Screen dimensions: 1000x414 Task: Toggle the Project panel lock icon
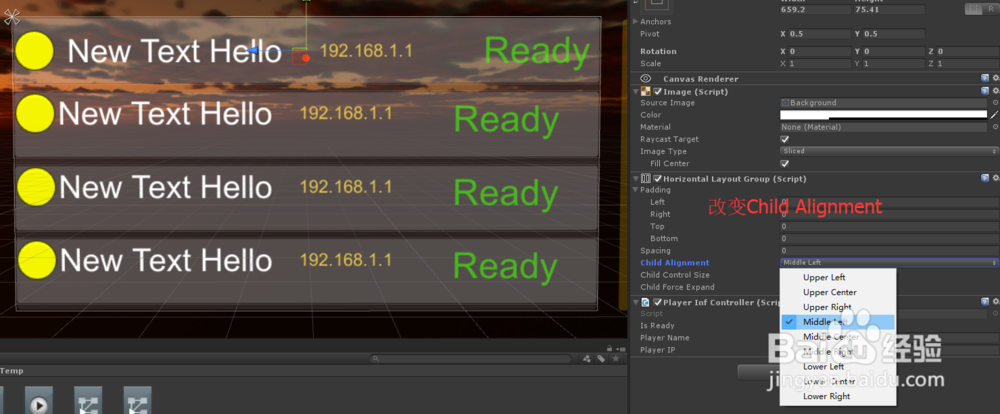tap(610, 348)
